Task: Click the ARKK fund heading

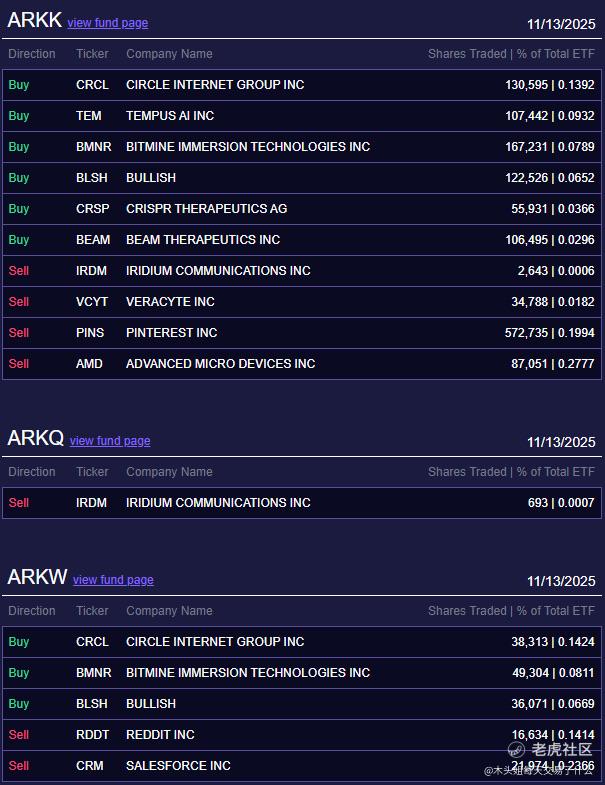Action: 35,21
